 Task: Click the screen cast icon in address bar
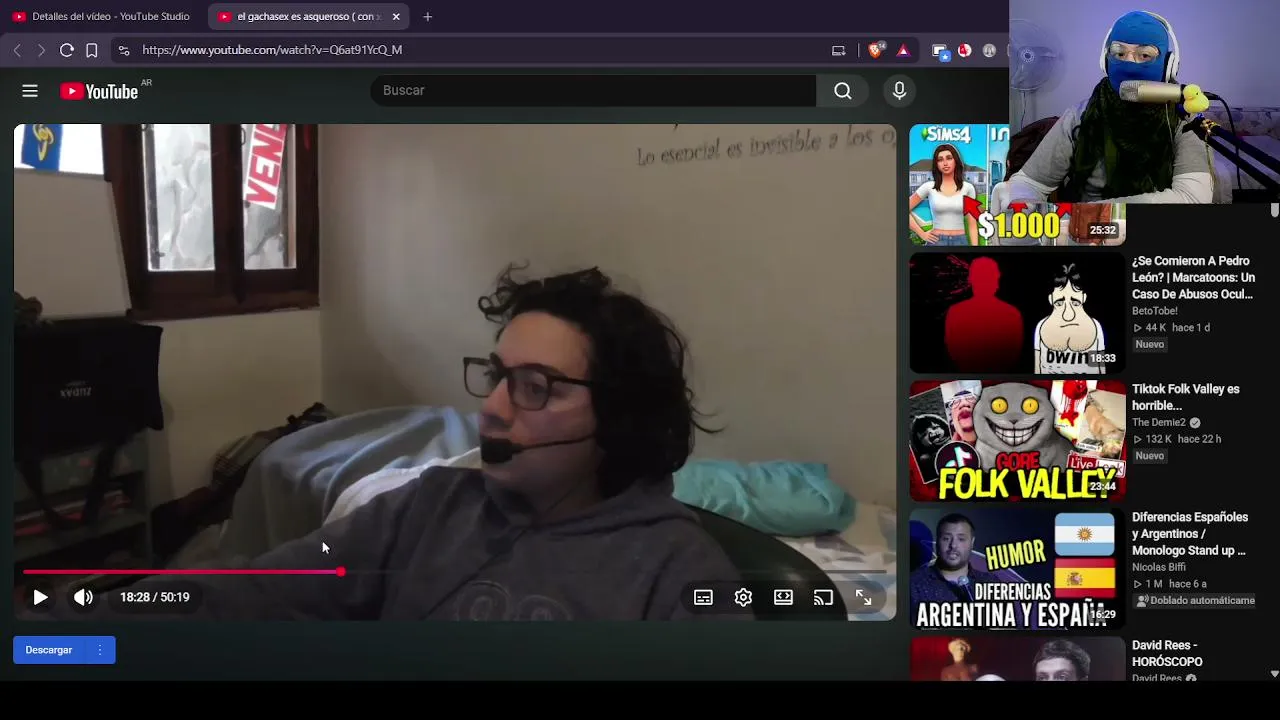click(x=839, y=50)
